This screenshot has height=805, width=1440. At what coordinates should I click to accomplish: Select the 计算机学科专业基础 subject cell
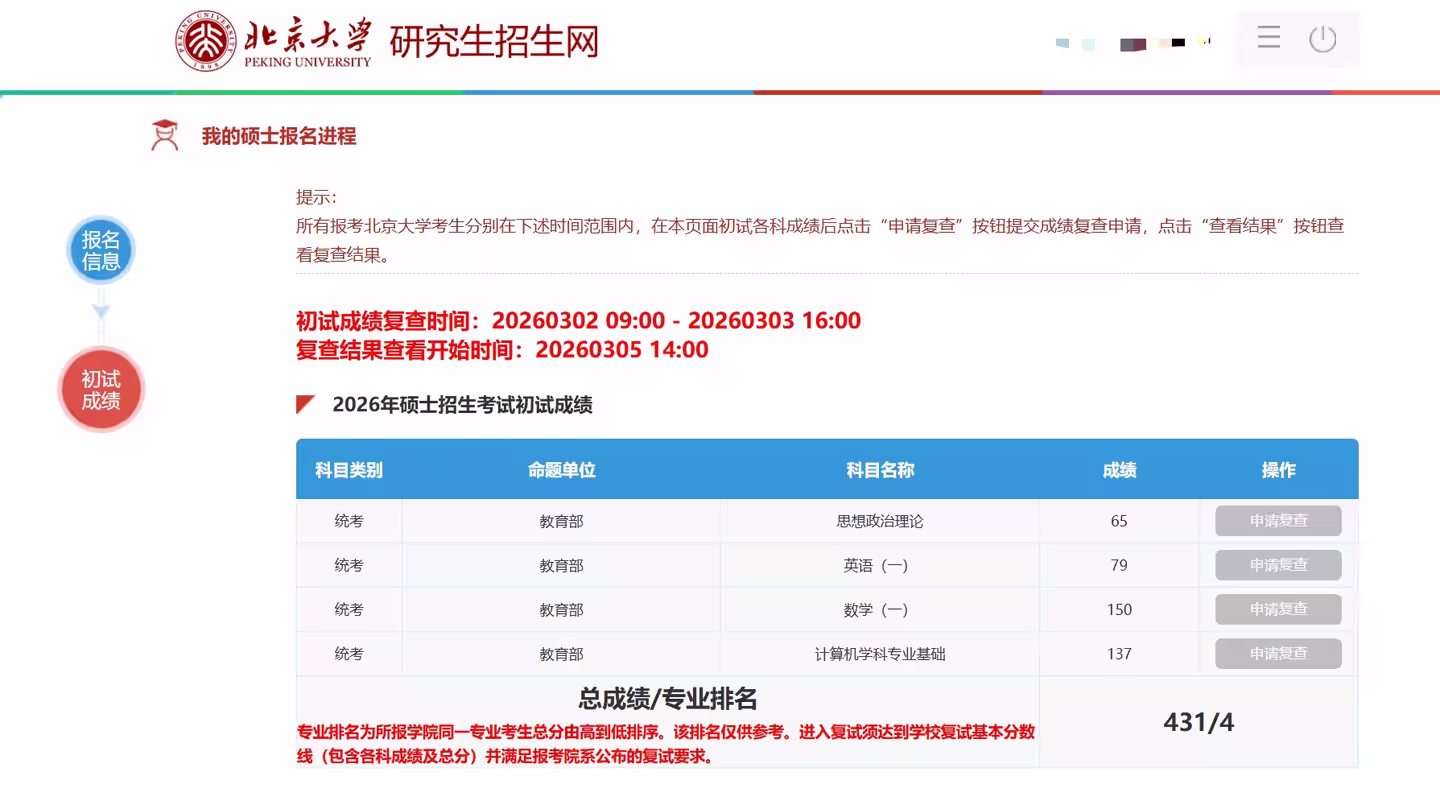[x=880, y=654]
